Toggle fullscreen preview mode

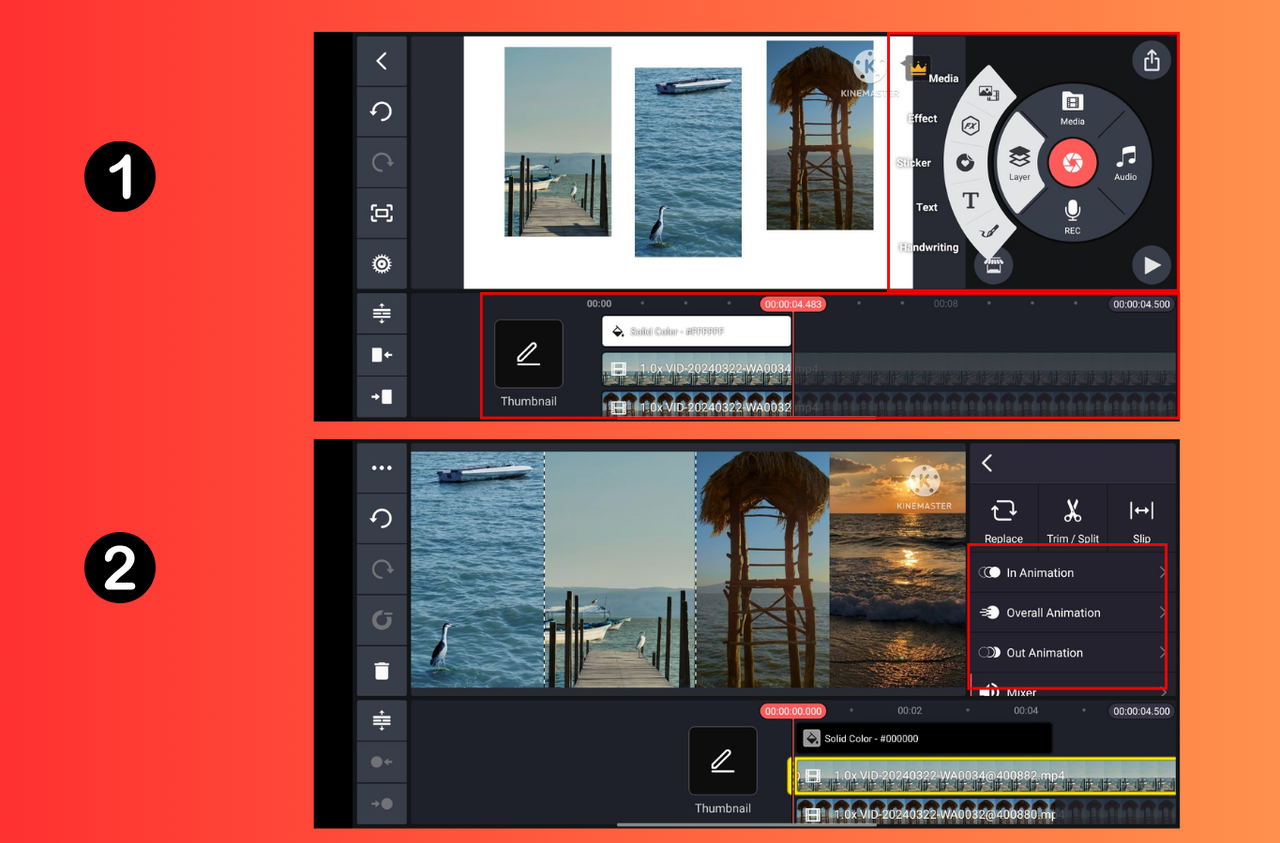pos(381,213)
